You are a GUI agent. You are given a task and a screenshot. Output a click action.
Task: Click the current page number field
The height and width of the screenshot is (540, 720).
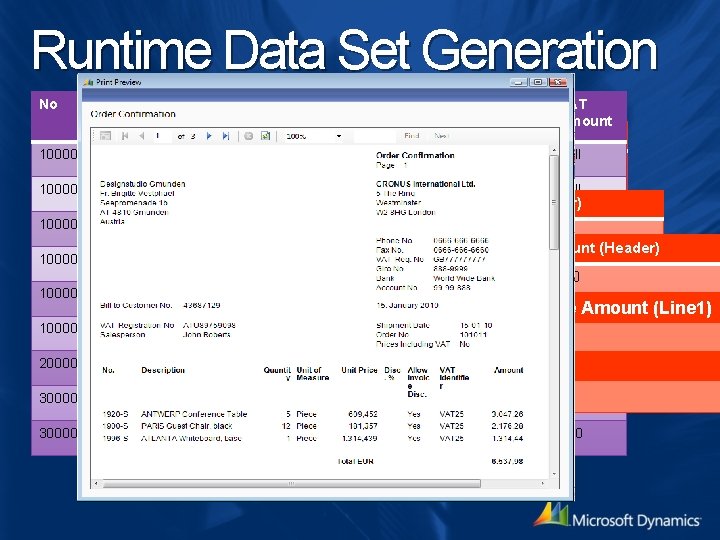[161, 136]
